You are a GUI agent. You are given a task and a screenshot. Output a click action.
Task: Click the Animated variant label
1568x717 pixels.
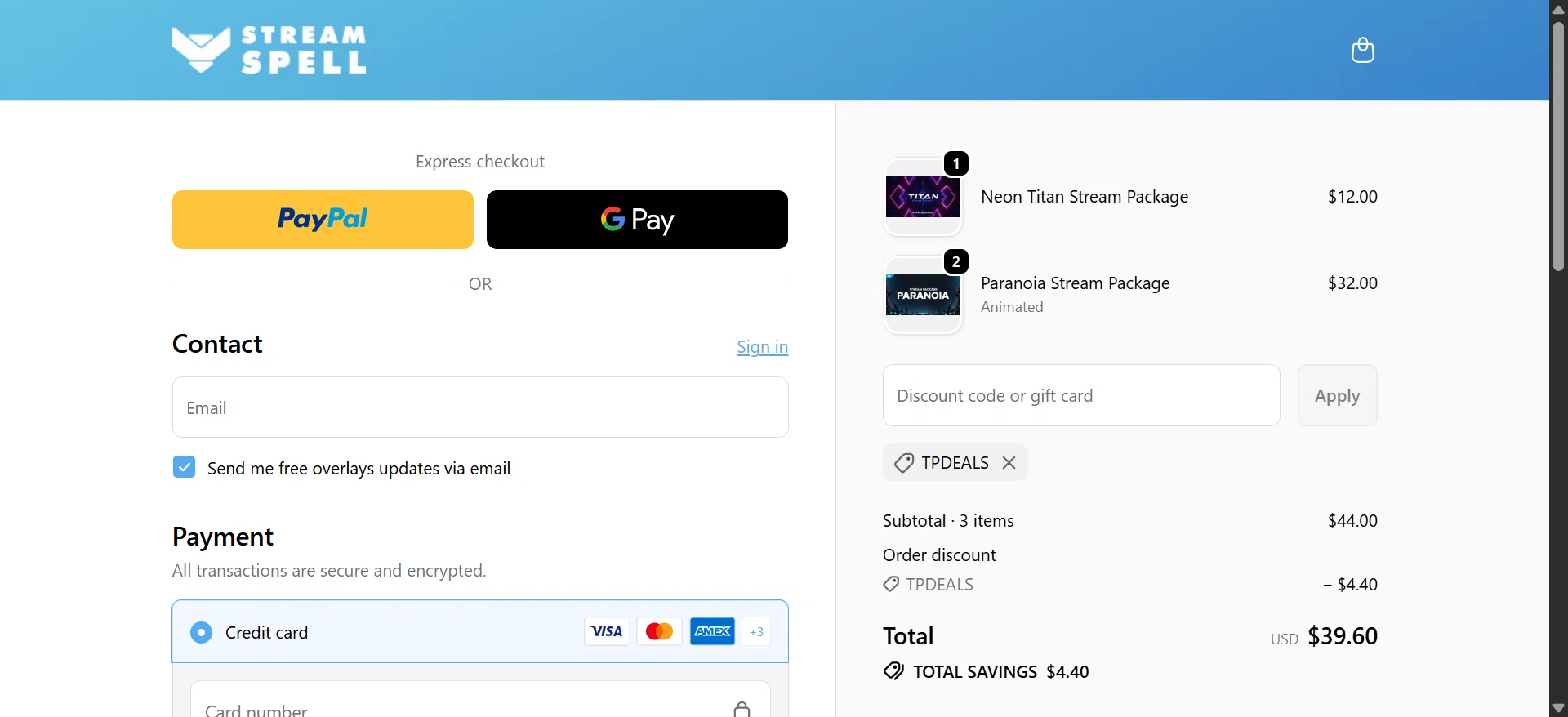pos(1012,307)
